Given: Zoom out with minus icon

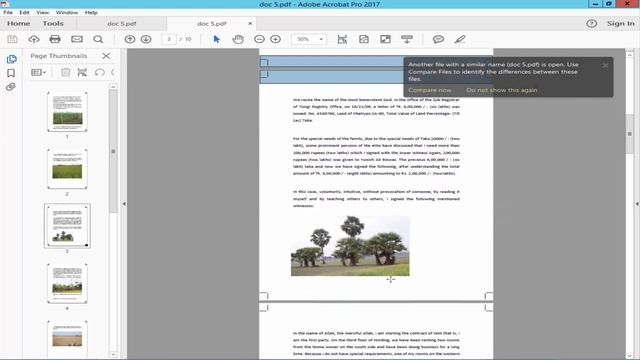Looking at the screenshot, I should click(x=259, y=39).
